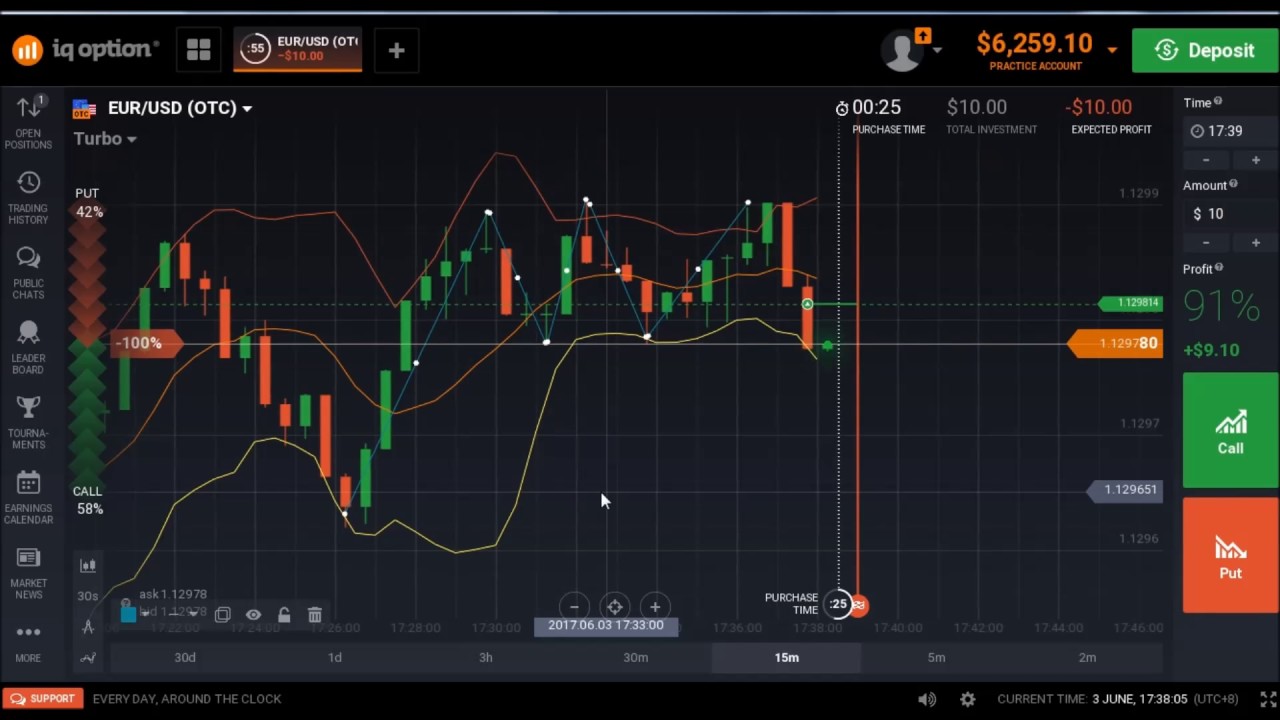Click the help icon beside Time
The image size is (1280, 720).
click(1217, 102)
